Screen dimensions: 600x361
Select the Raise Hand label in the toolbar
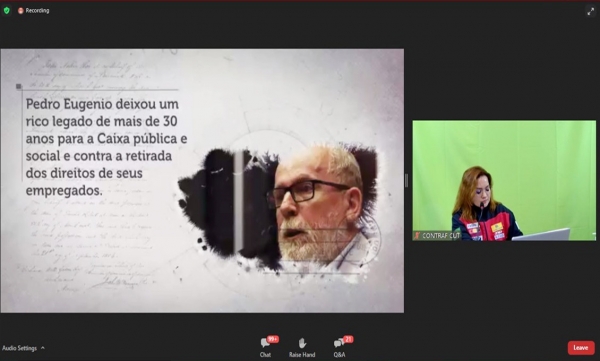(302, 355)
